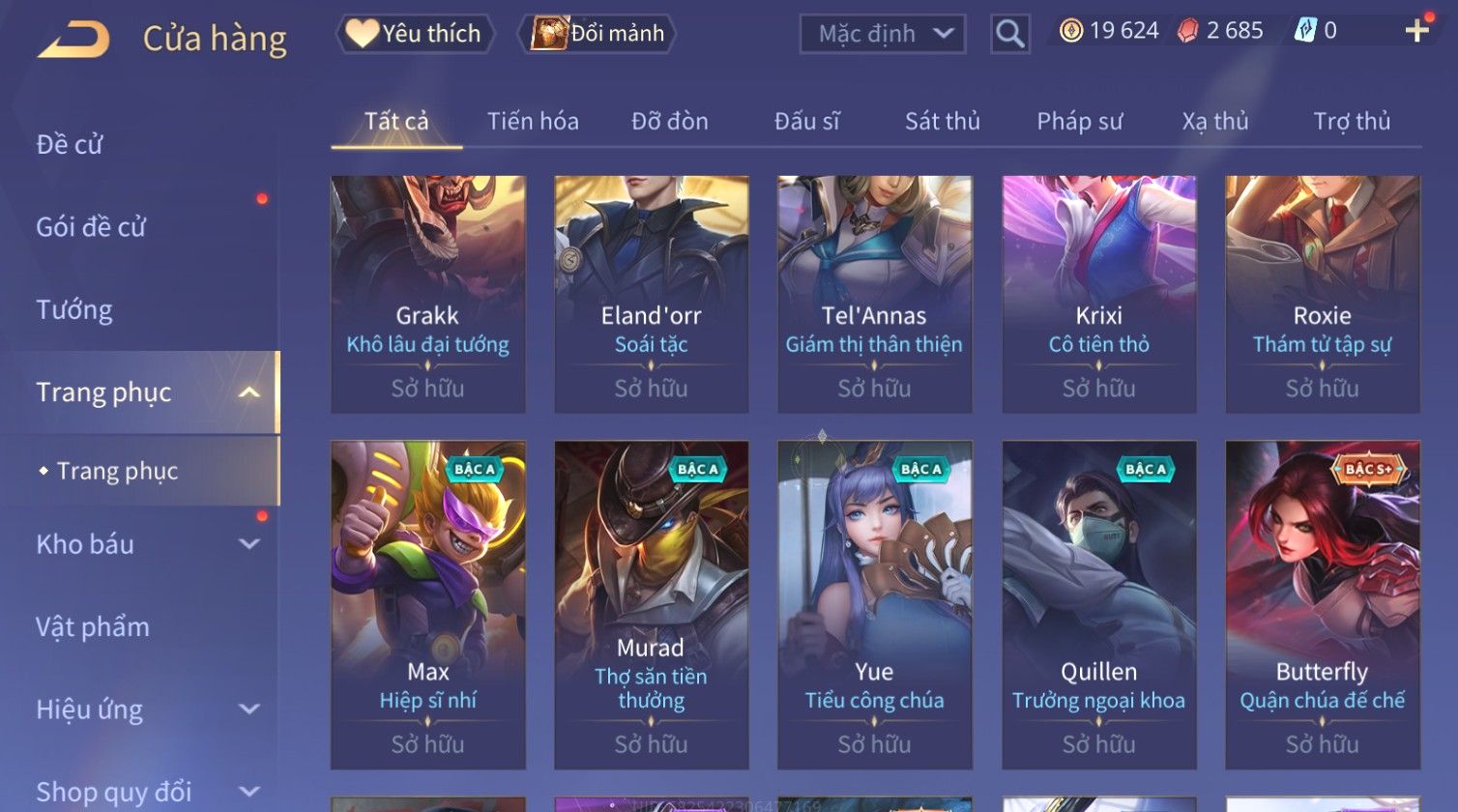Open Yêu thích favorites heart button
This screenshot has width=1458, height=812.
coord(415,34)
